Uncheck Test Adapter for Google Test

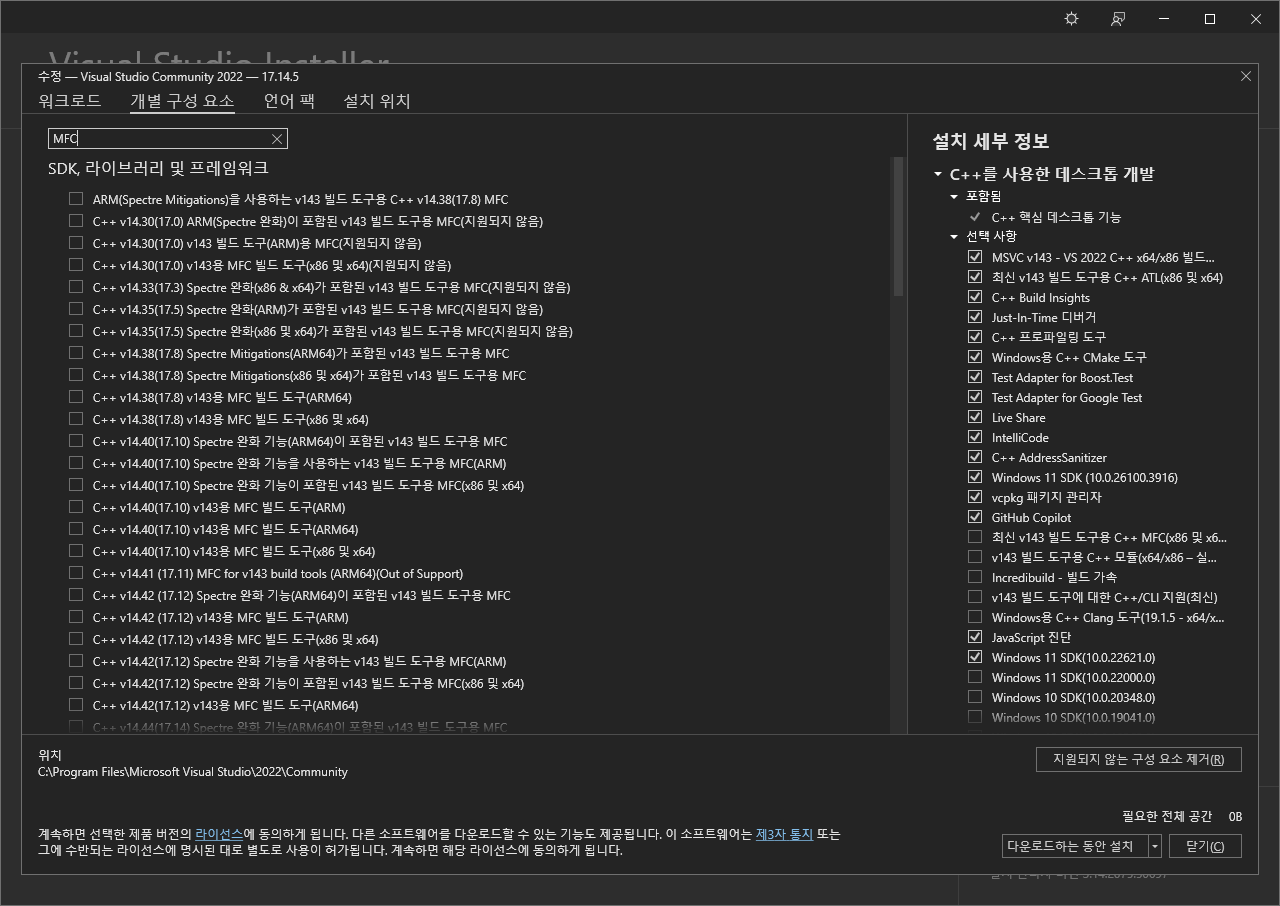[975, 397]
